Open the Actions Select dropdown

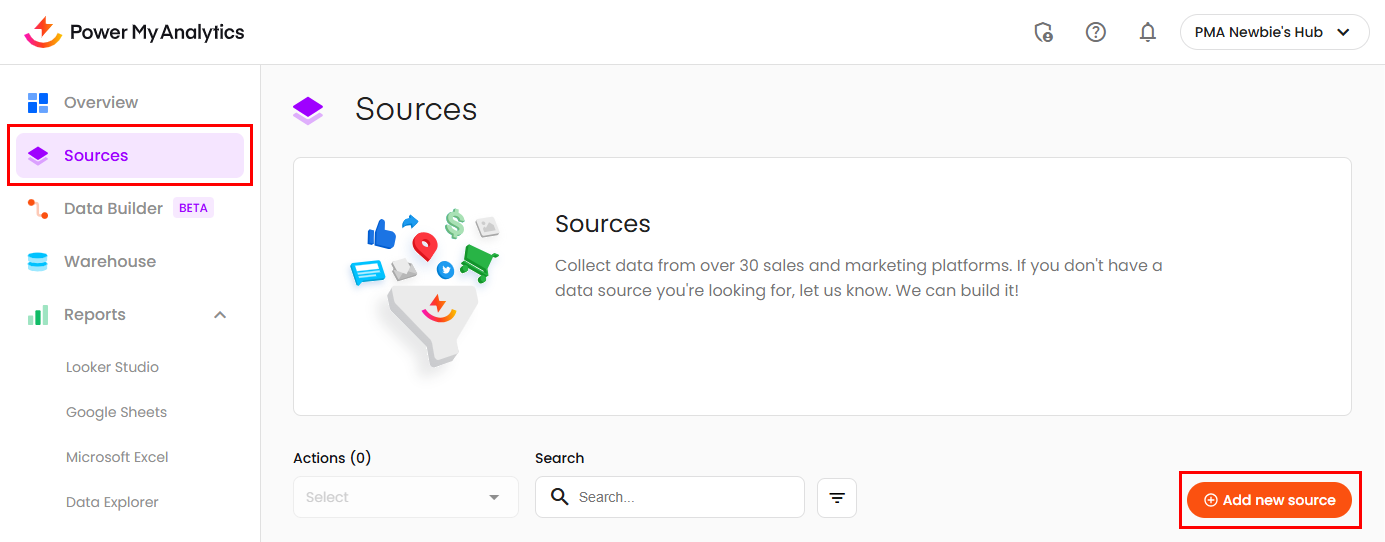coord(405,497)
